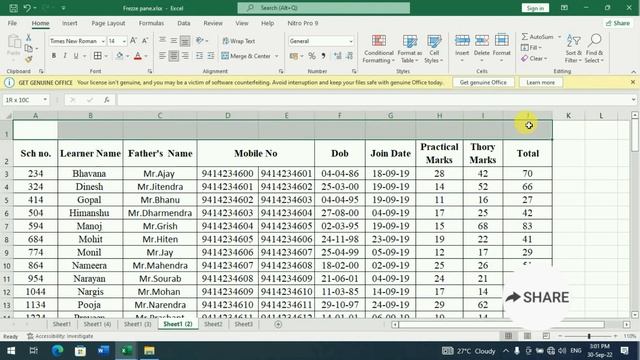Apply Percent Style
Viewport: 640px width, 360px height.
click(x=312, y=56)
